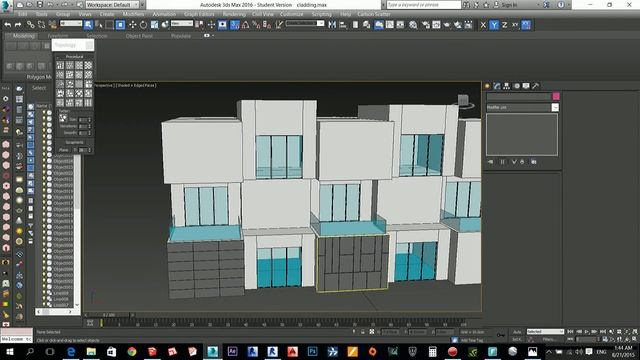The image size is (640, 360).
Task: Open the Create command panel tab
Action: [487, 86]
